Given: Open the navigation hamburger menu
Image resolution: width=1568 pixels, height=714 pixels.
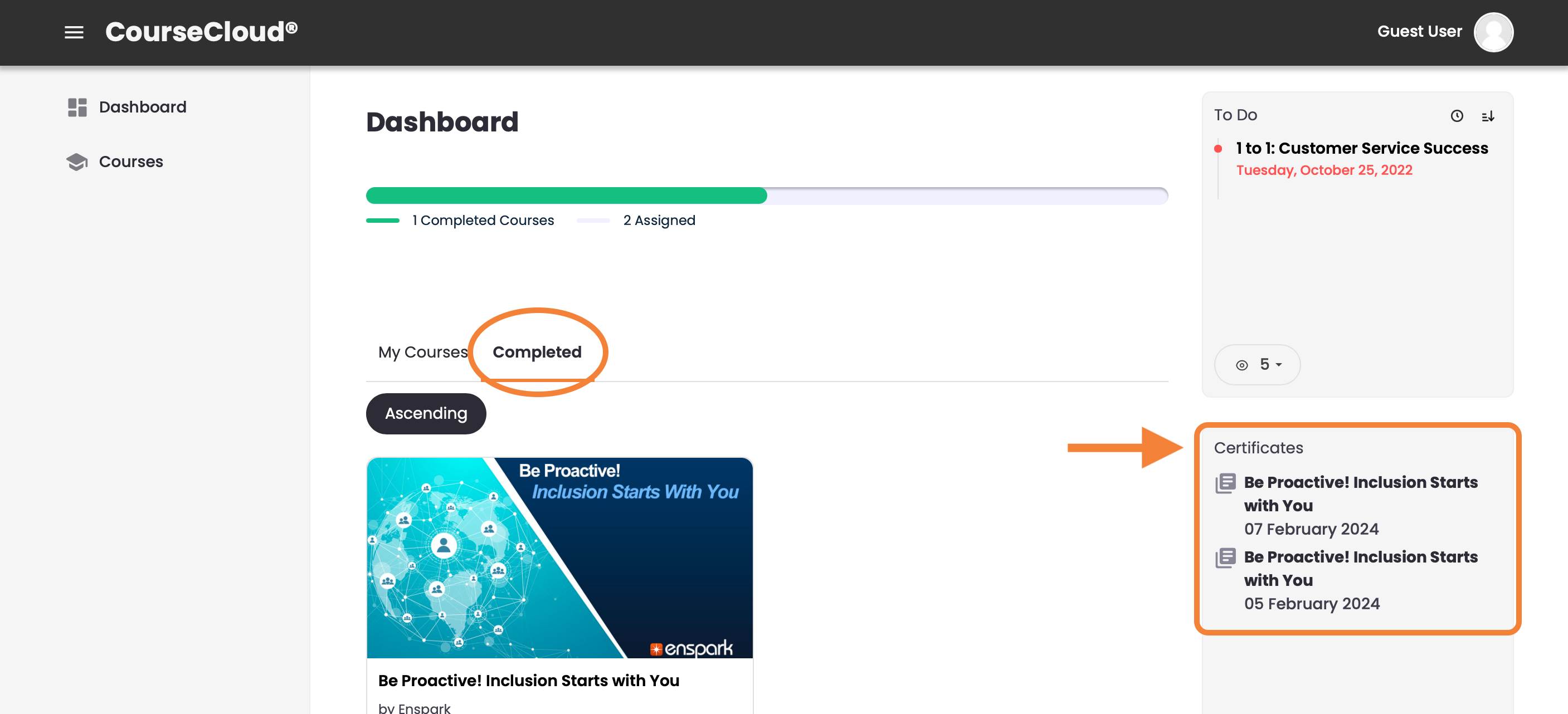Looking at the screenshot, I should pyautogui.click(x=74, y=32).
